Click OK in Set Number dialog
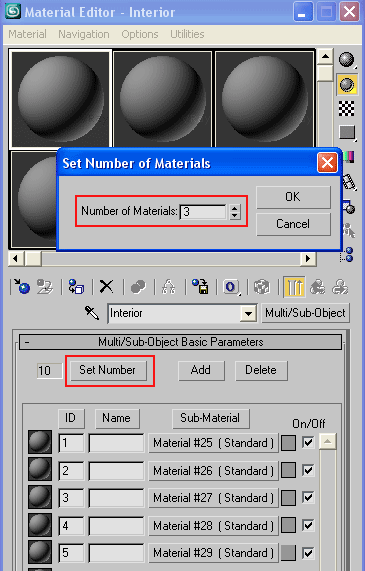365x571 pixels. [293, 197]
